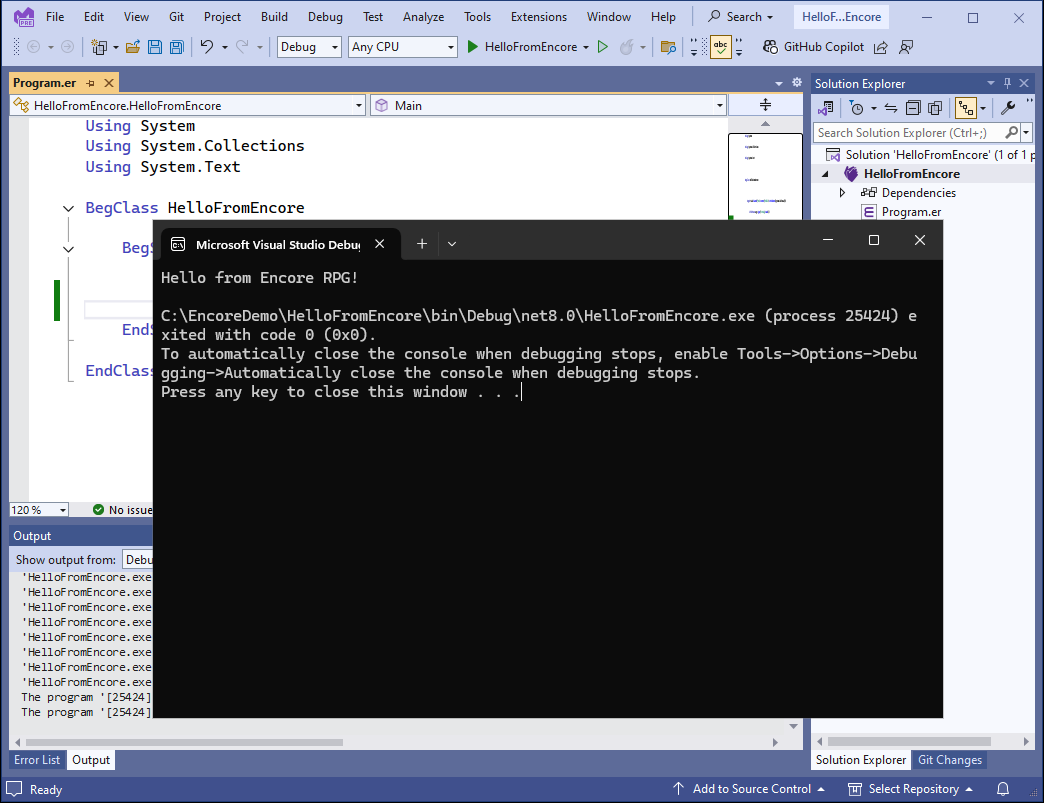Image resolution: width=1044 pixels, height=803 pixels.
Task: Open the Extensions menu
Action: (539, 17)
